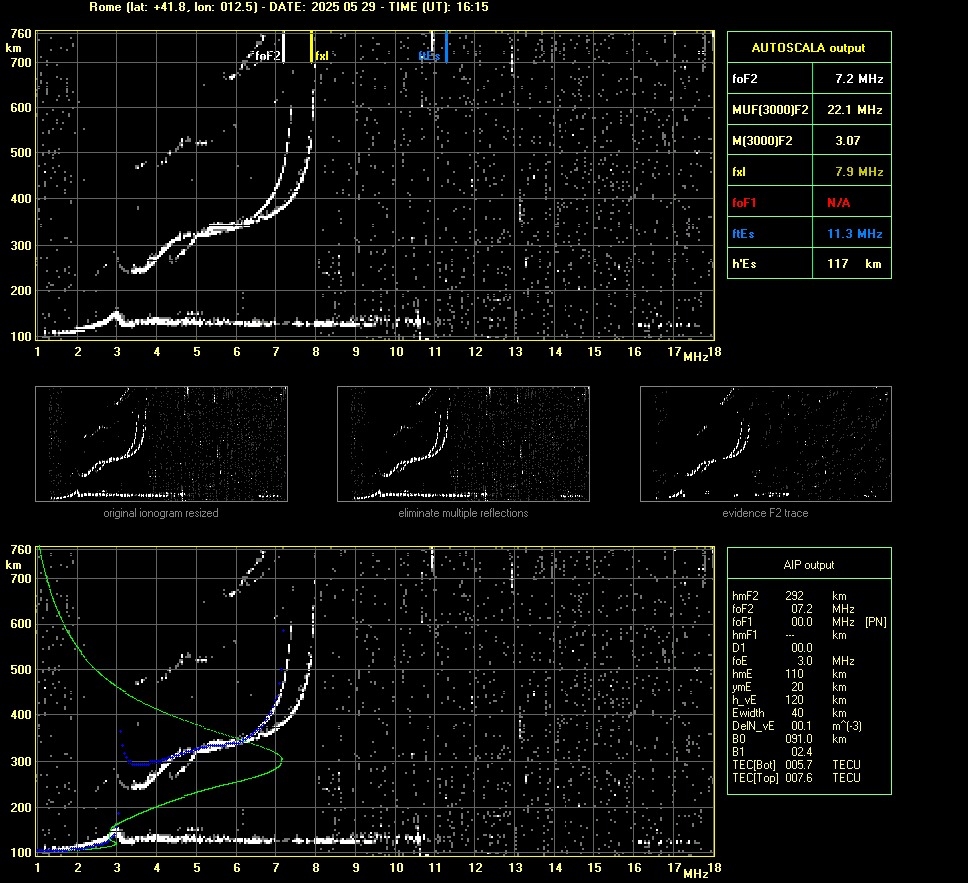This screenshot has width=968, height=883.
Task: Click the ionogram header title text
Action: pos(289,7)
